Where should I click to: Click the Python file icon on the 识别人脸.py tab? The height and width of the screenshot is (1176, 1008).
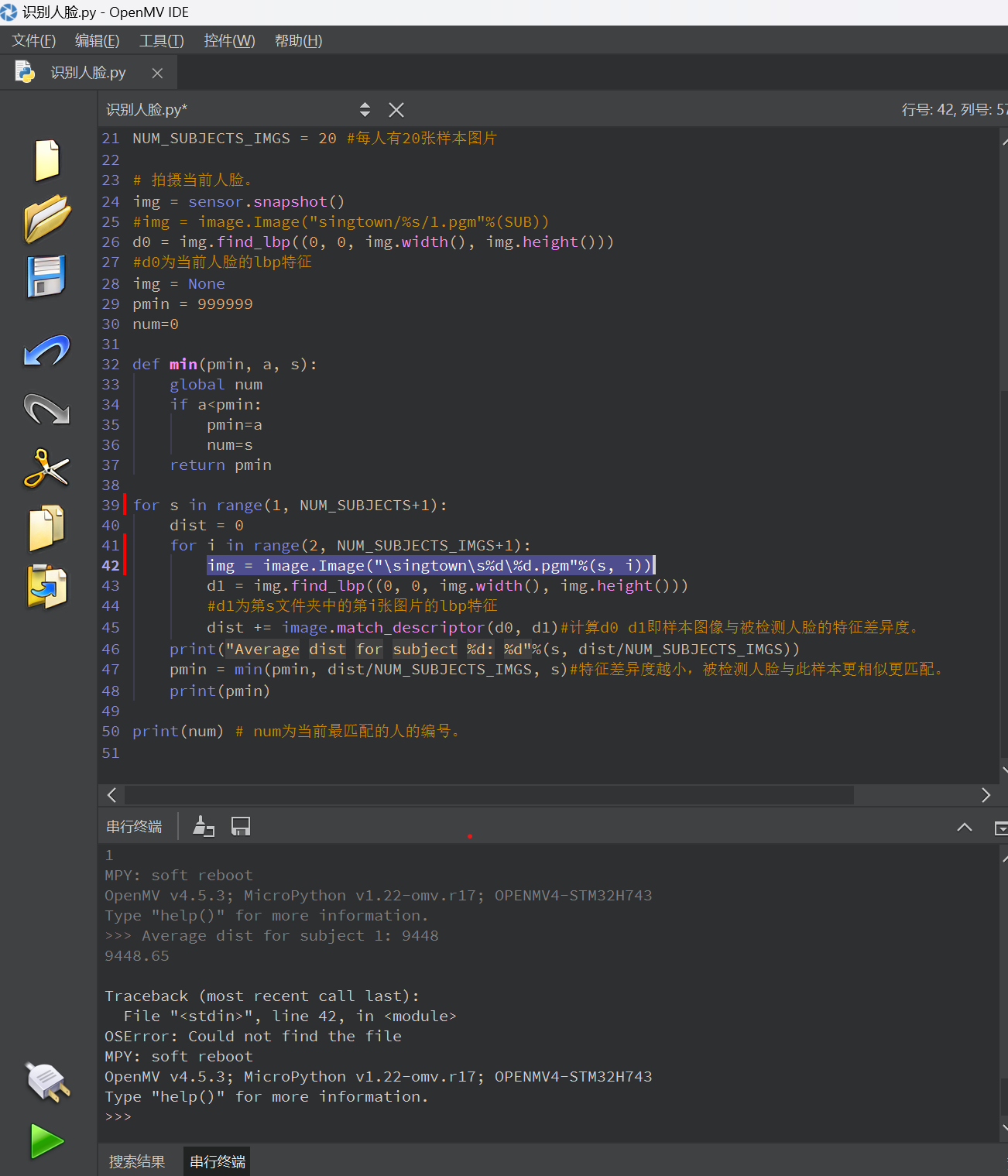coord(26,72)
